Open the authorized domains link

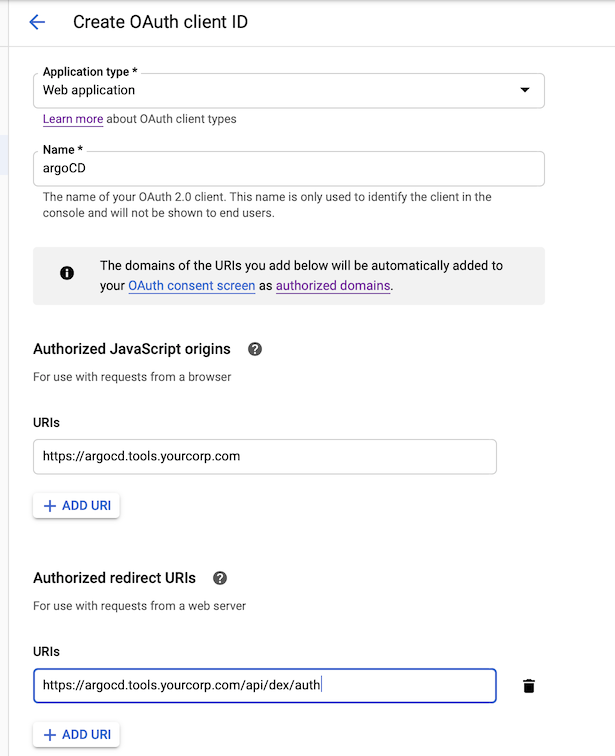(333, 286)
